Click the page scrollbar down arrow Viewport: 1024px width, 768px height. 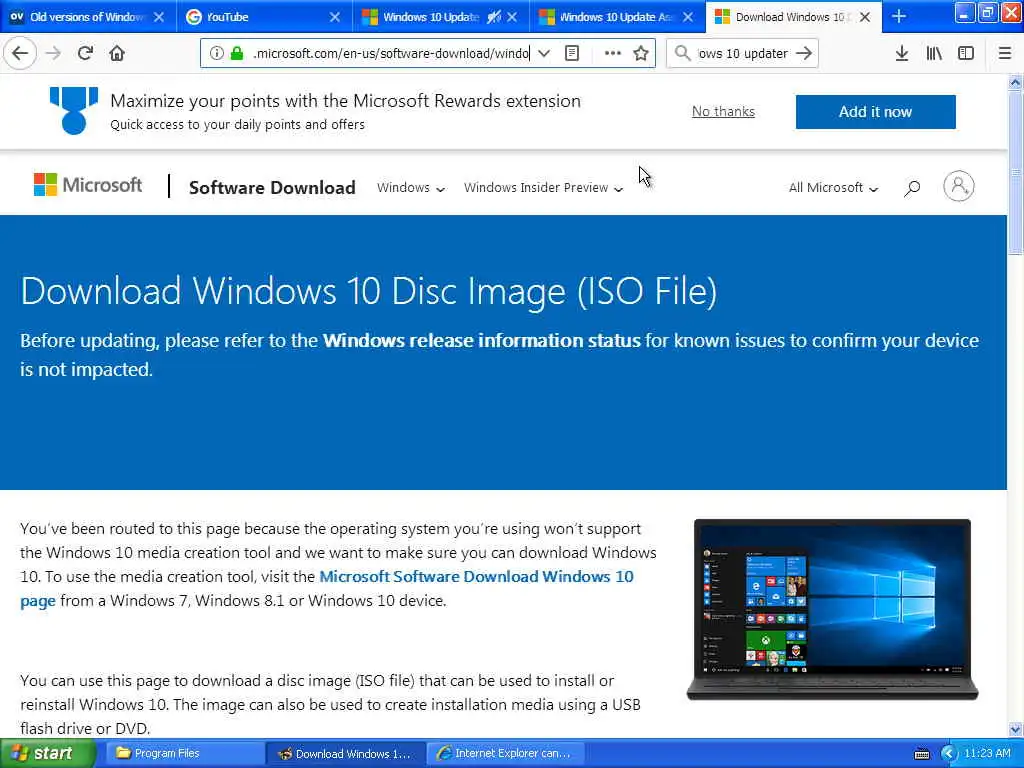click(1015, 729)
